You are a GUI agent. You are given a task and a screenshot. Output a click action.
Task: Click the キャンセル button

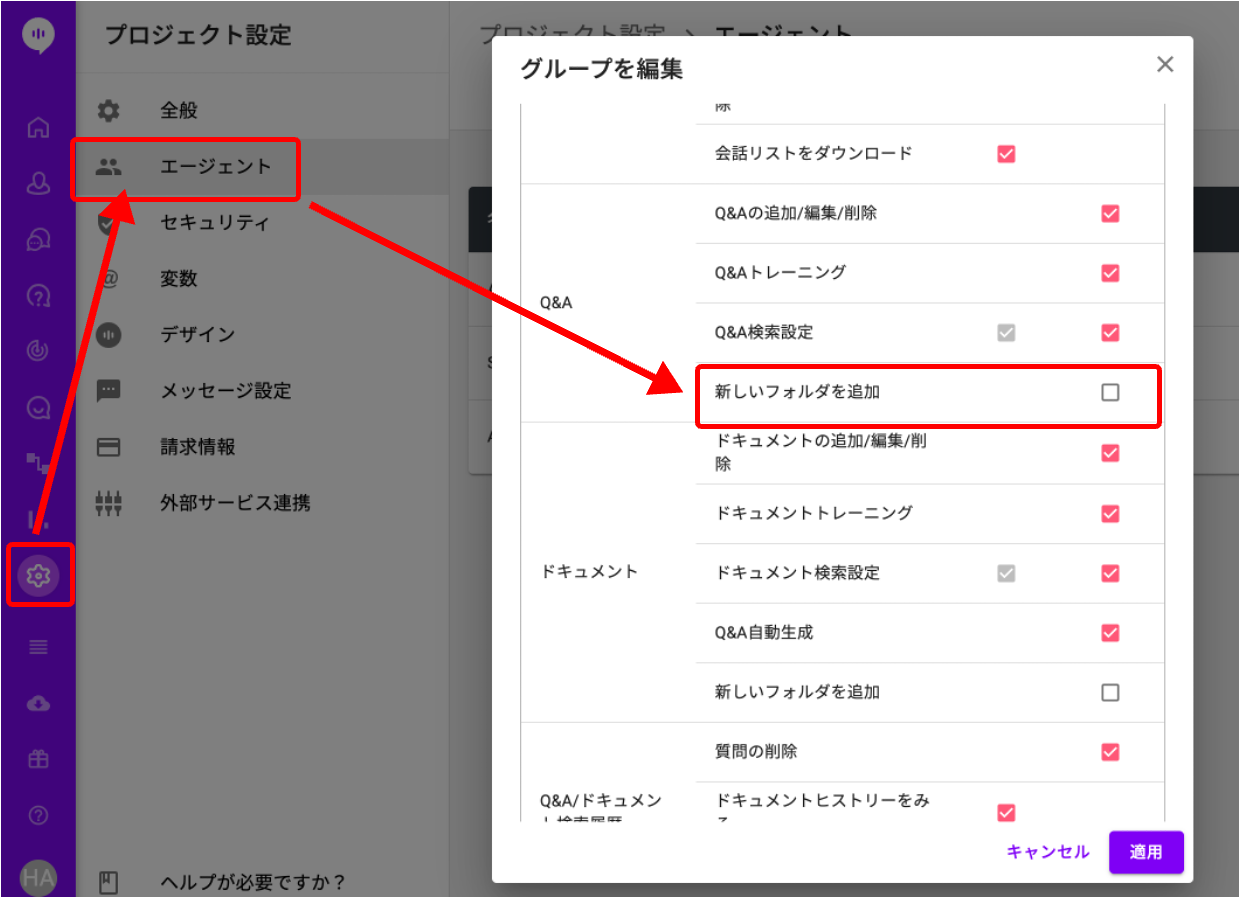[1047, 852]
